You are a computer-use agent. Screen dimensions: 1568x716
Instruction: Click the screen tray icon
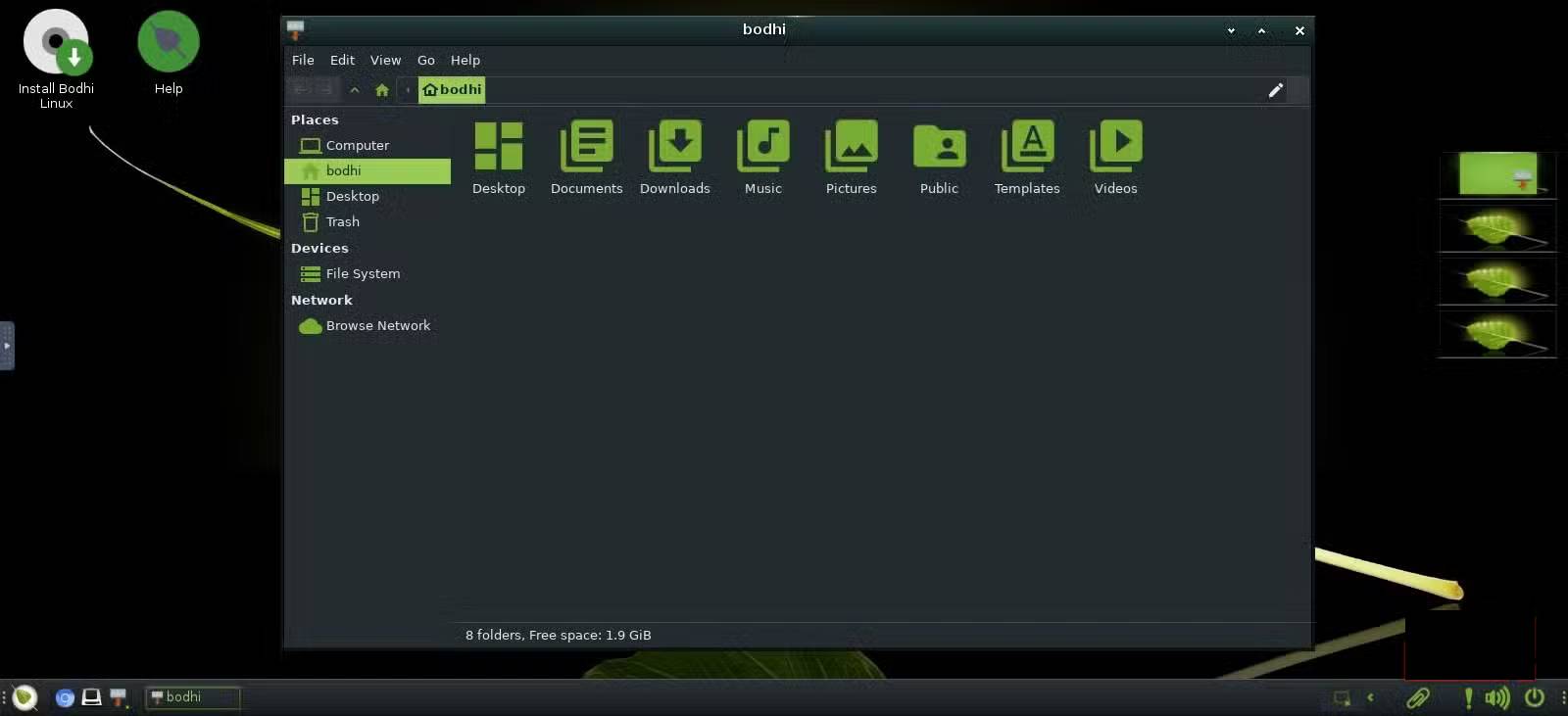point(1342,698)
